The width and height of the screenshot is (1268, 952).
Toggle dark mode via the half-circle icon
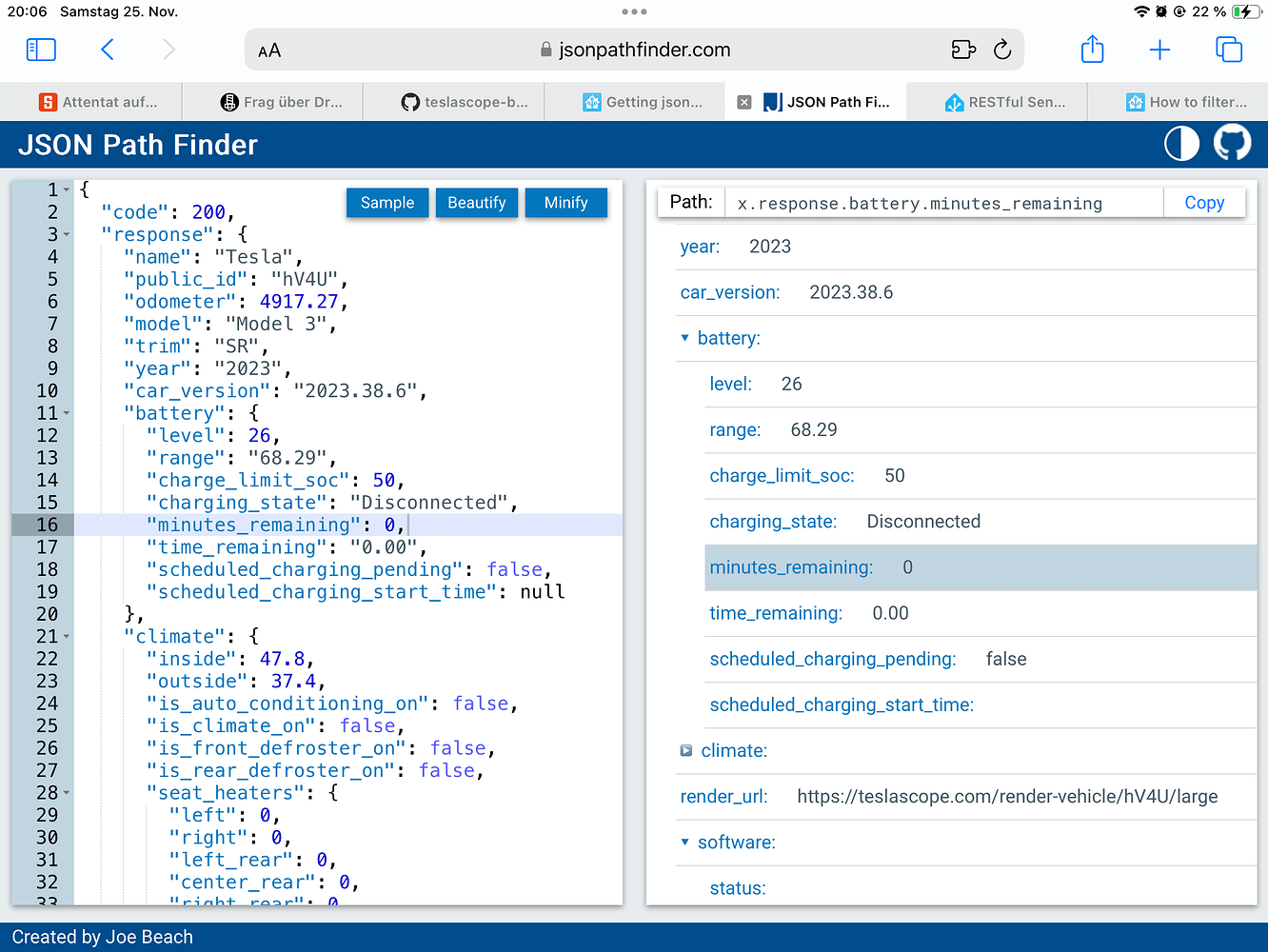click(1180, 144)
